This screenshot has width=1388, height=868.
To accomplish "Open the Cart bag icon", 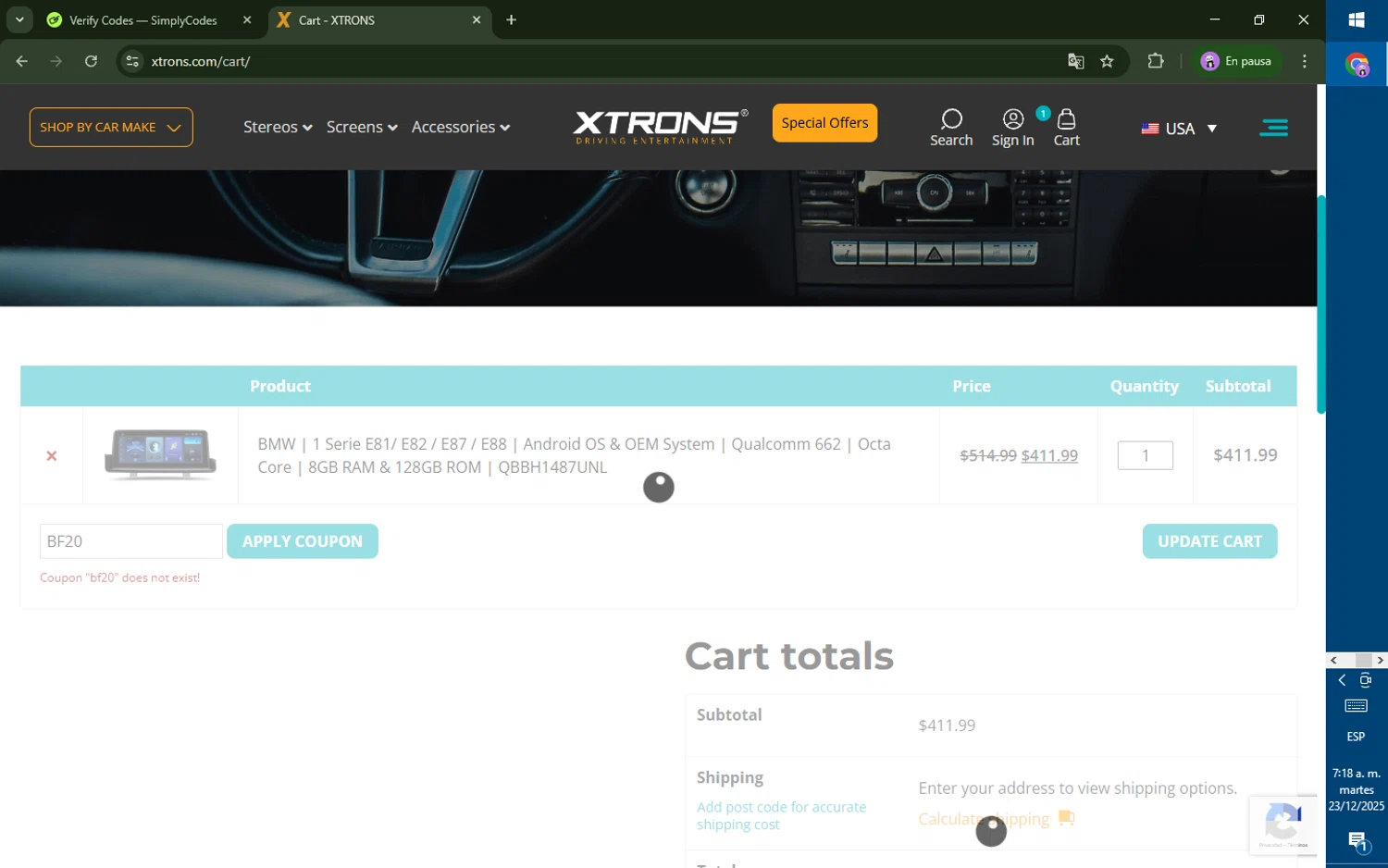I will point(1066,128).
